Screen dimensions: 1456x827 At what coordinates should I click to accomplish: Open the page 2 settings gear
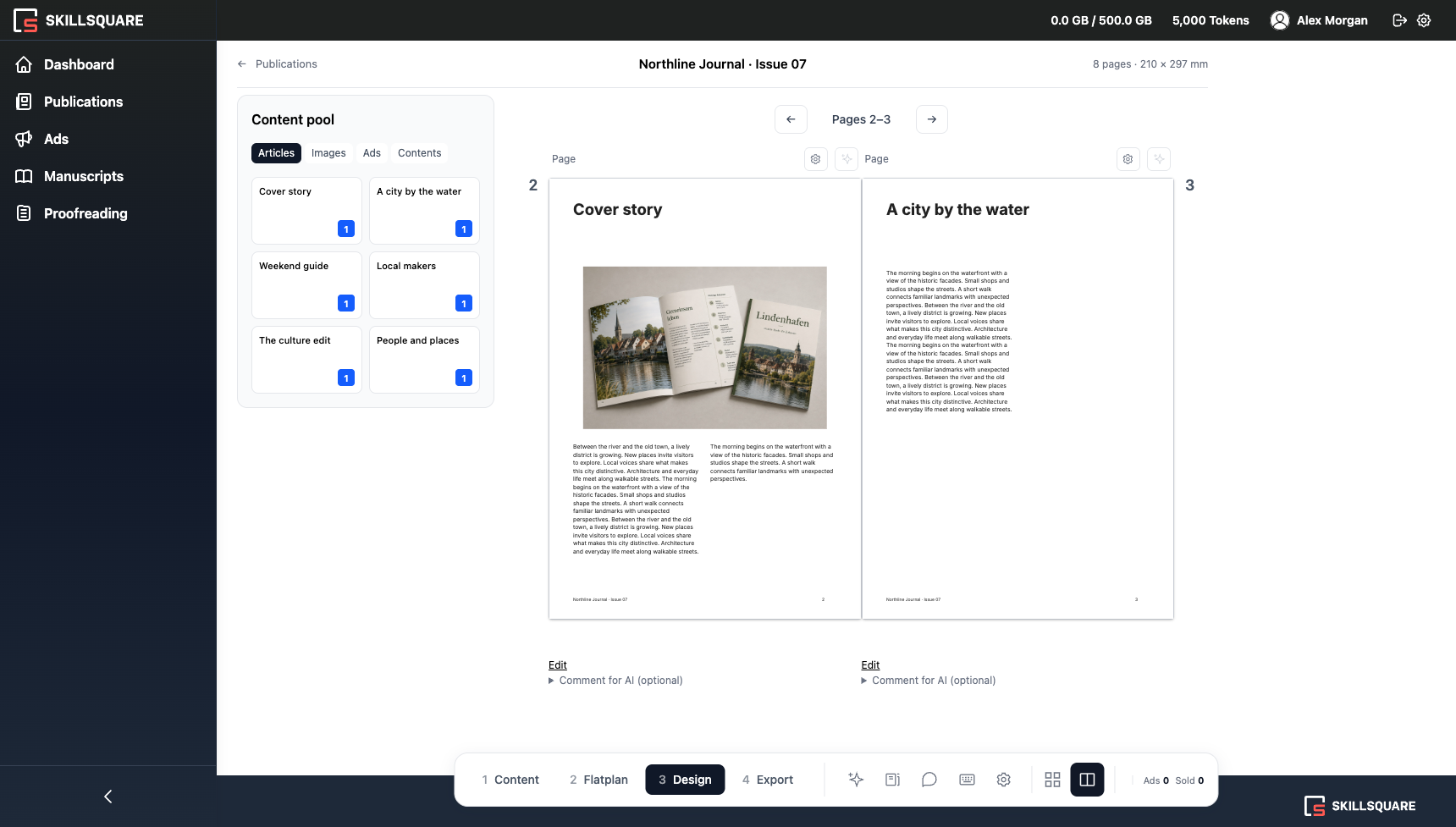(816, 159)
